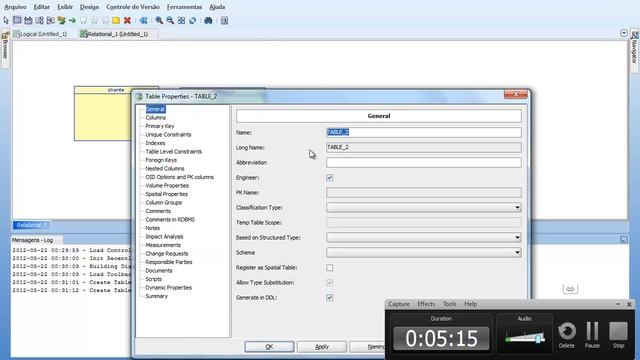Open the Exibir menu
Viewport: 640px width, 360px height.
tap(65, 7)
